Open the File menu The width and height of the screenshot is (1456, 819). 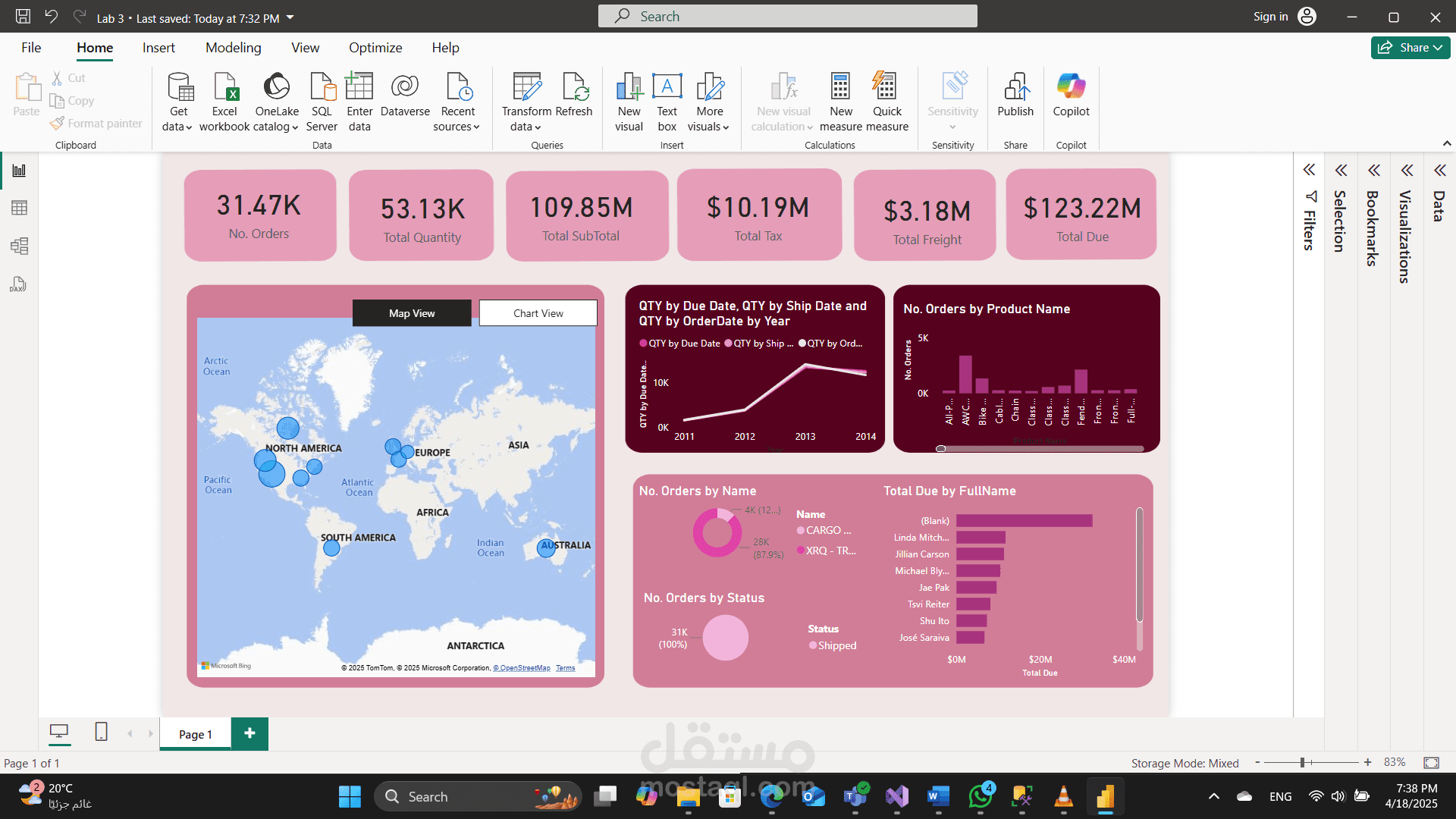(31, 48)
